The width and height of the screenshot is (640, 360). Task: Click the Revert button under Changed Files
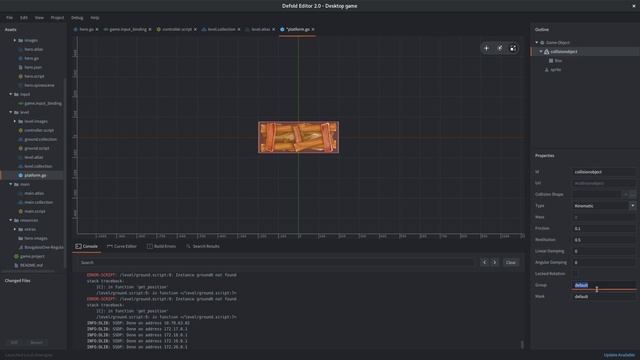point(36,342)
